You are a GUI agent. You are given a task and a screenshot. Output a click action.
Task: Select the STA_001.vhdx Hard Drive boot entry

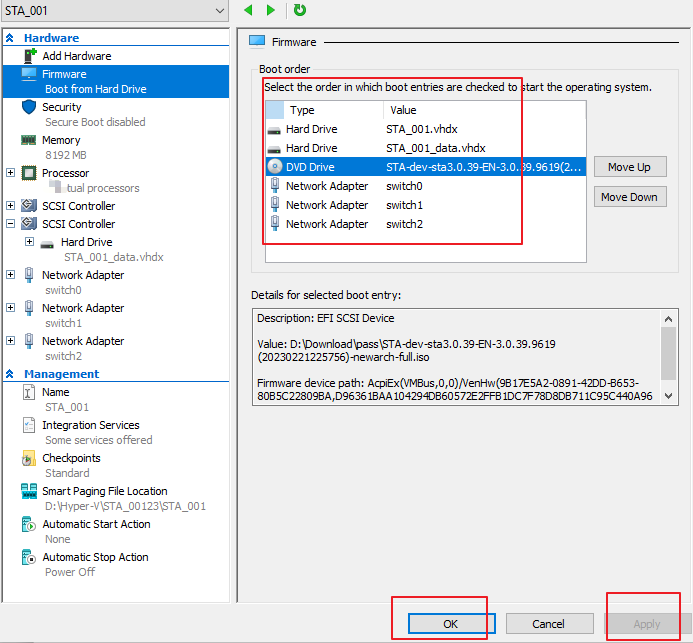point(311,129)
